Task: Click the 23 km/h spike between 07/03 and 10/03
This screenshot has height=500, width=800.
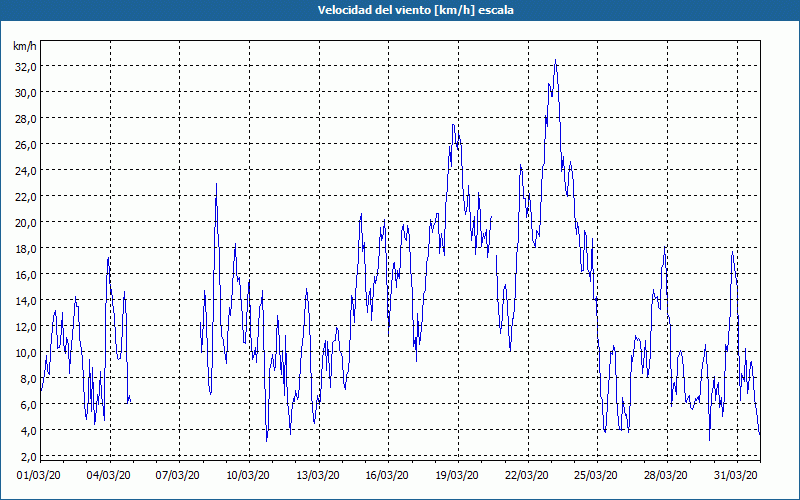Action: point(216,185)
